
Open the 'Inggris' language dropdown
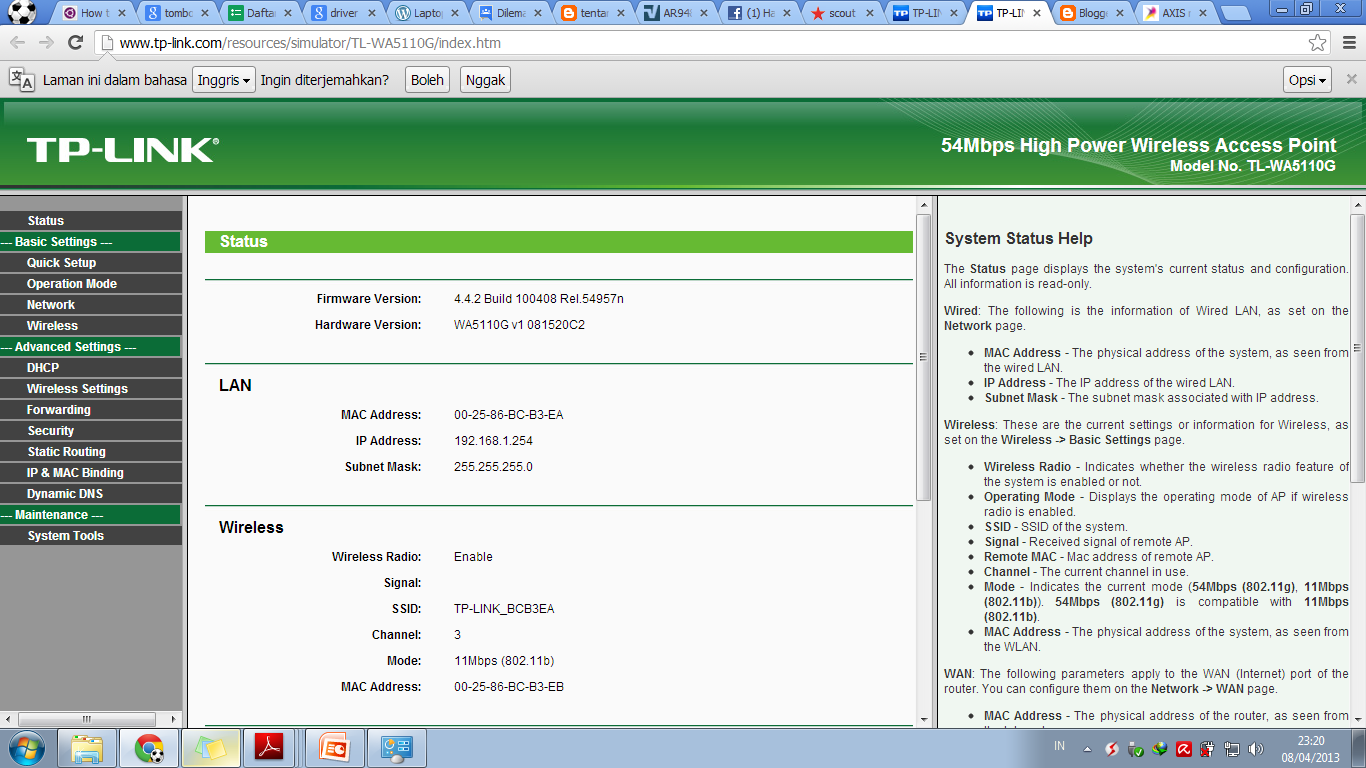click(x=223, y=79)
